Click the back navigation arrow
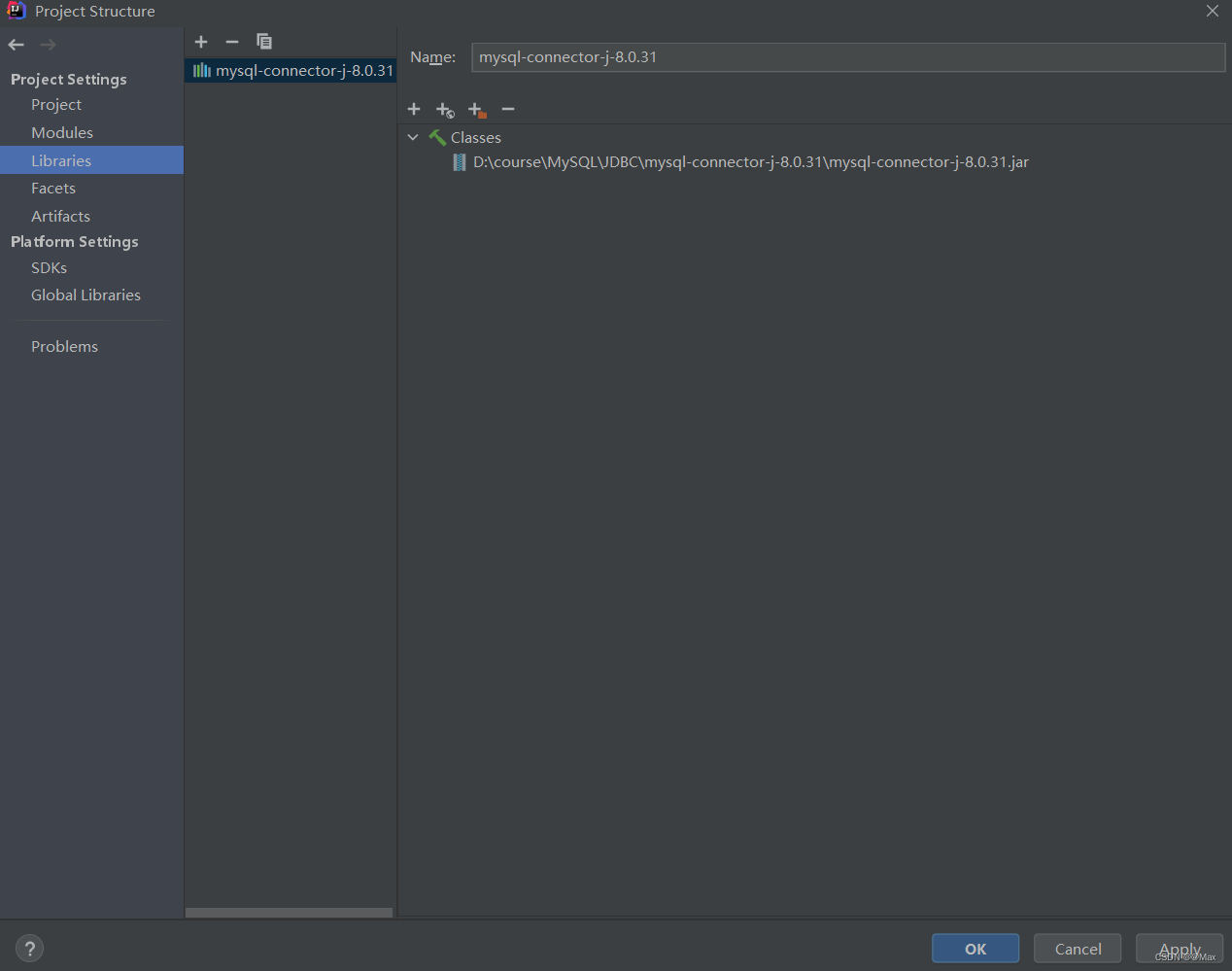The height and width of the screenshot is (971, 1232). coord(17,45)
